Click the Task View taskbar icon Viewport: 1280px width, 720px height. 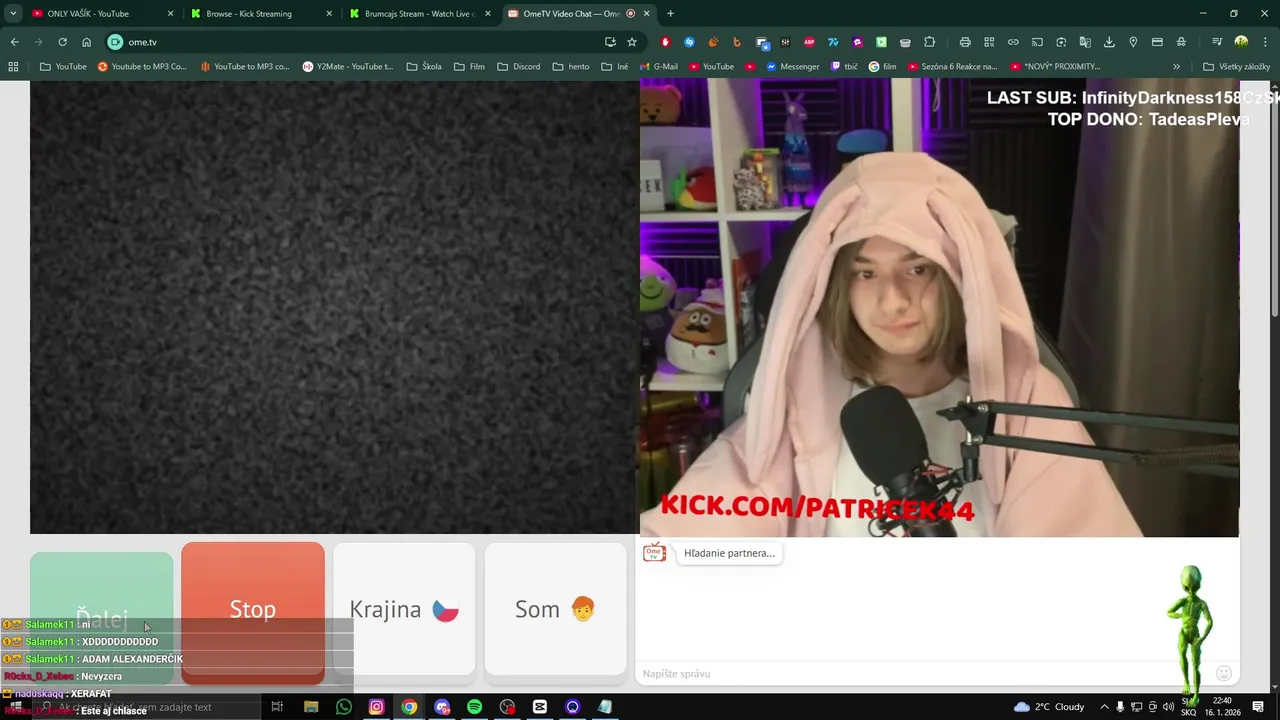click(x=277, y=707)
